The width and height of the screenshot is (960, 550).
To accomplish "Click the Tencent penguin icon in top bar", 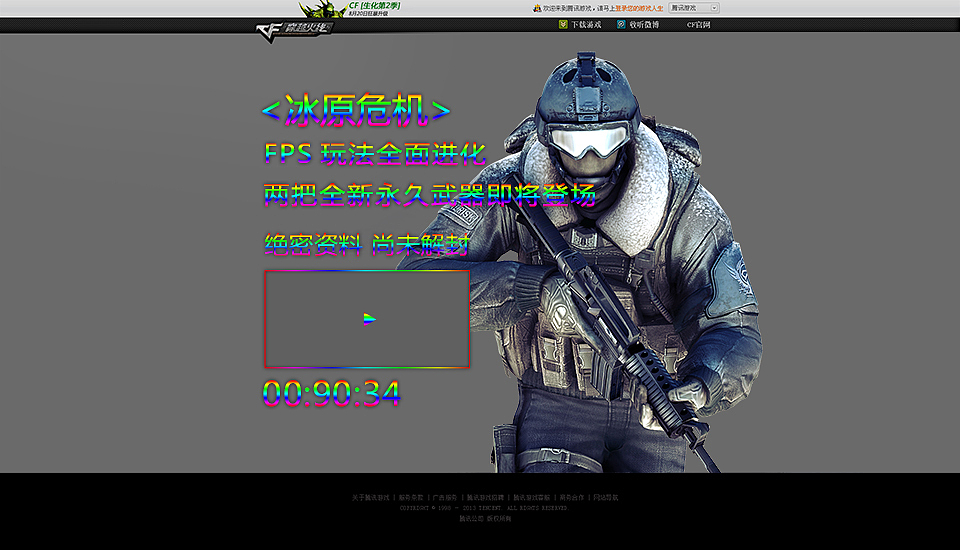I will tap(537, 8).
